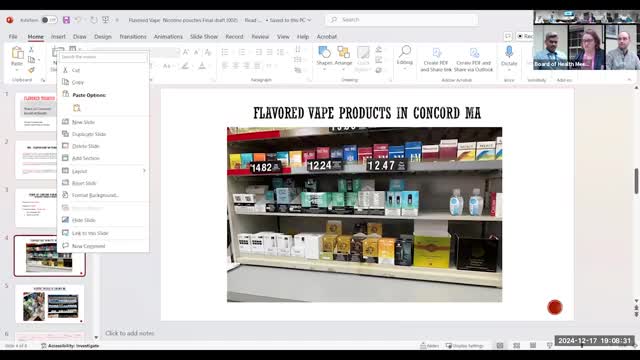Click the text highlight color icon
640x360 pixels.
click(x=185, y=66)
